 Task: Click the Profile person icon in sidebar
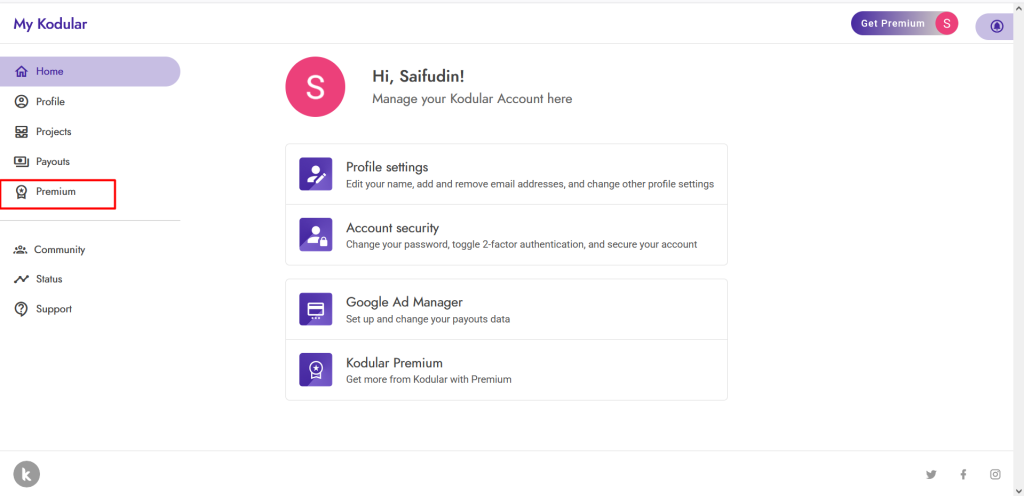tap(22, 102)
